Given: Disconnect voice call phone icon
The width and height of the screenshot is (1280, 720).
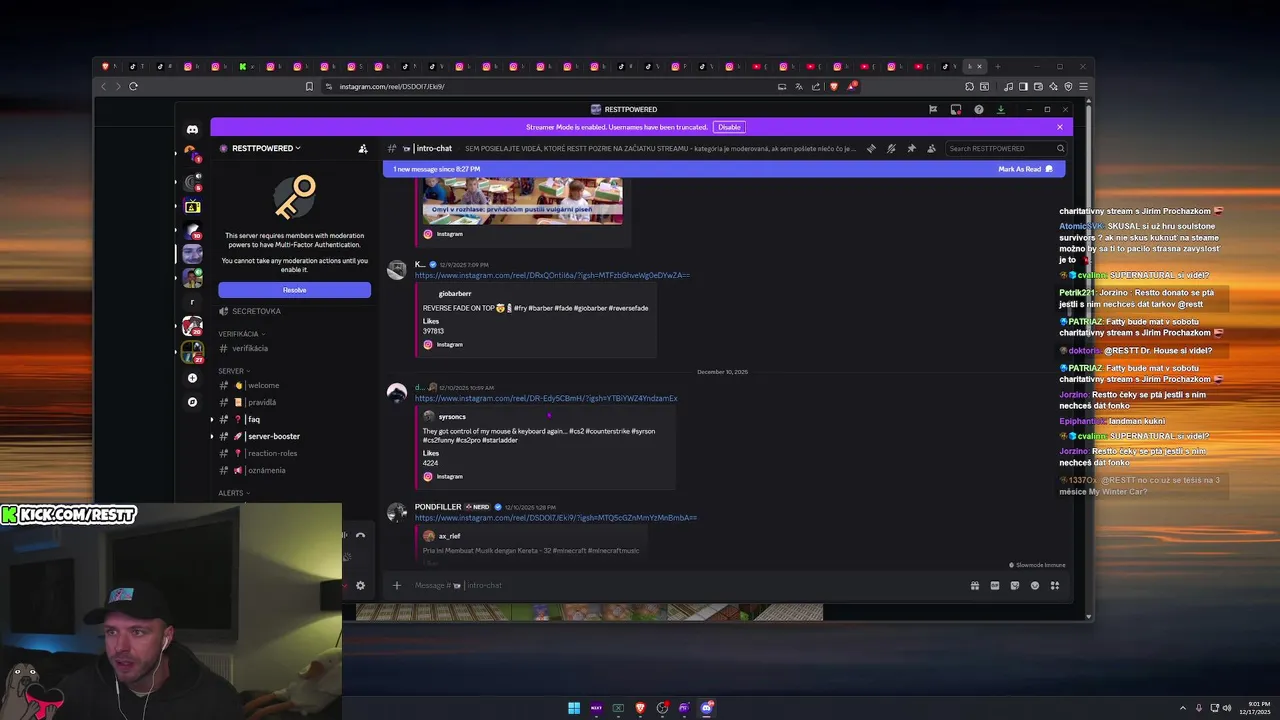Looking at the screenshot, I should 360,535.
